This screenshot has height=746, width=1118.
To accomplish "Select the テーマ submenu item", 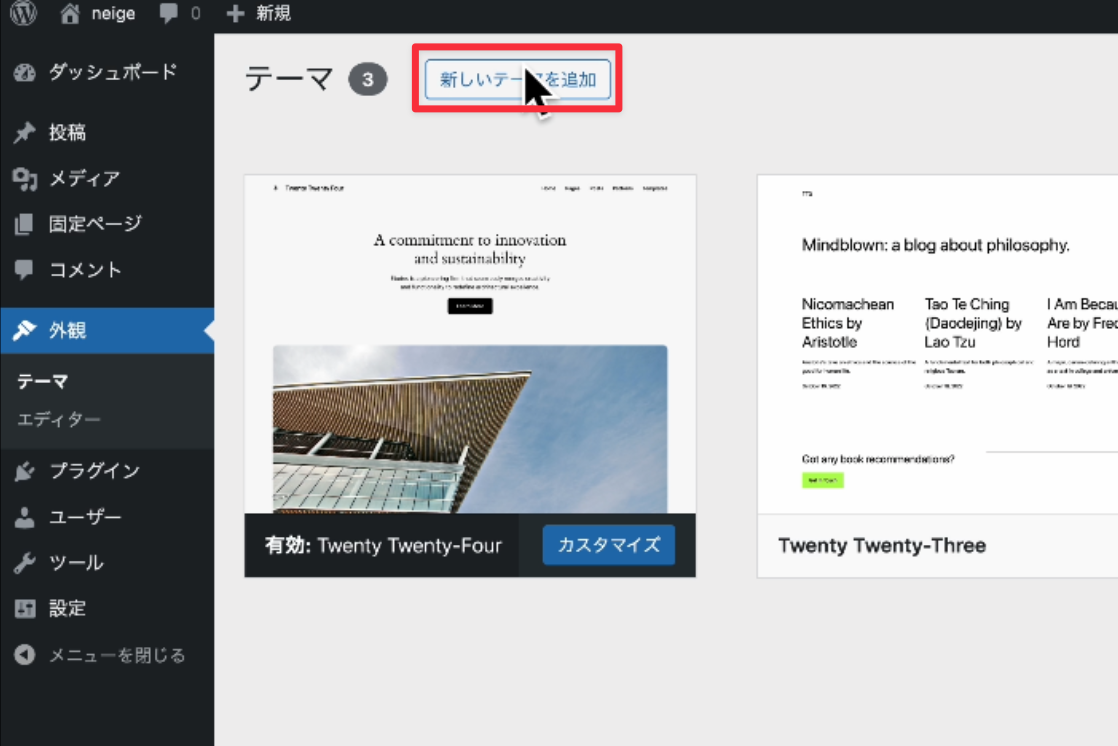I will [x=42, y=381].
